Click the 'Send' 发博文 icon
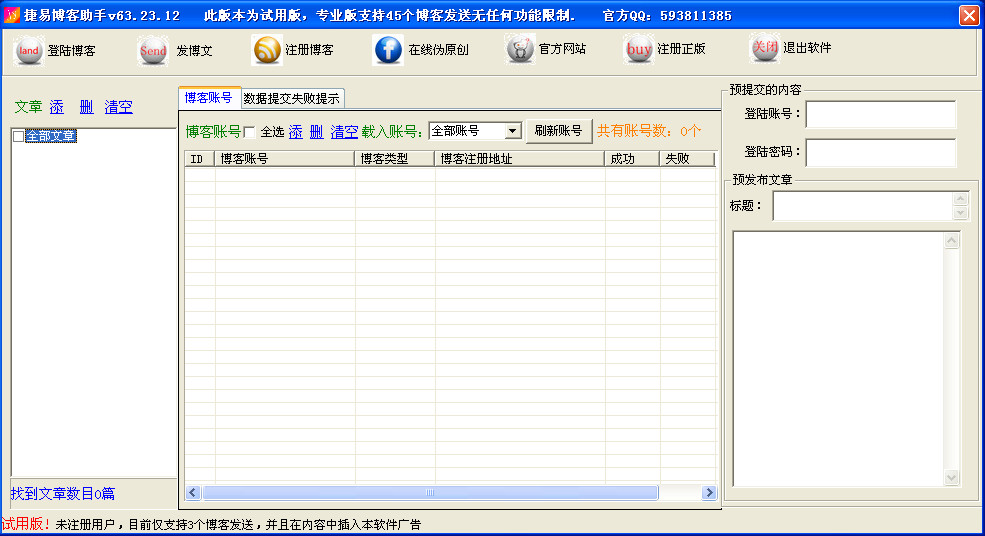Screen dimensions: 985x536 [153, 51]
